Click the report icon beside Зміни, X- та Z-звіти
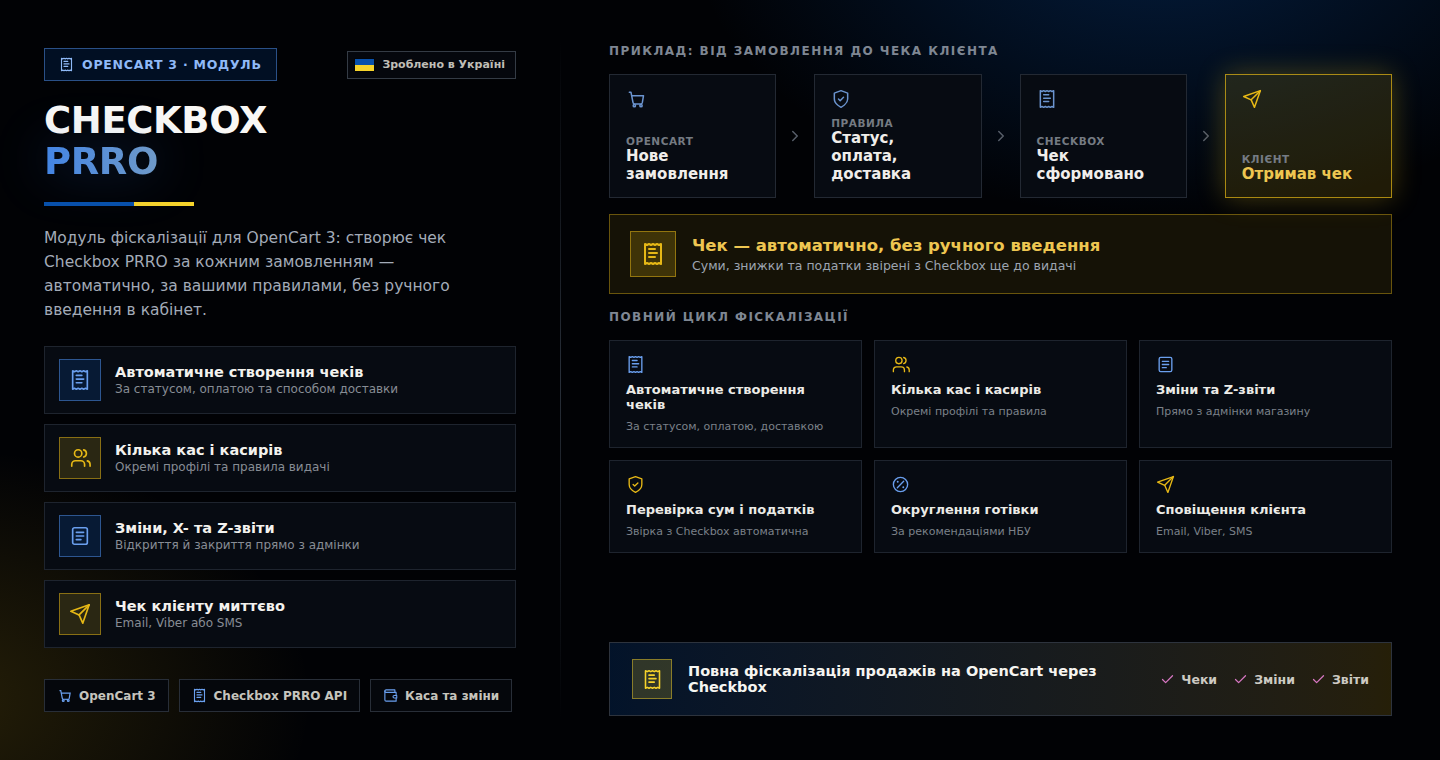 coord(80,536)
